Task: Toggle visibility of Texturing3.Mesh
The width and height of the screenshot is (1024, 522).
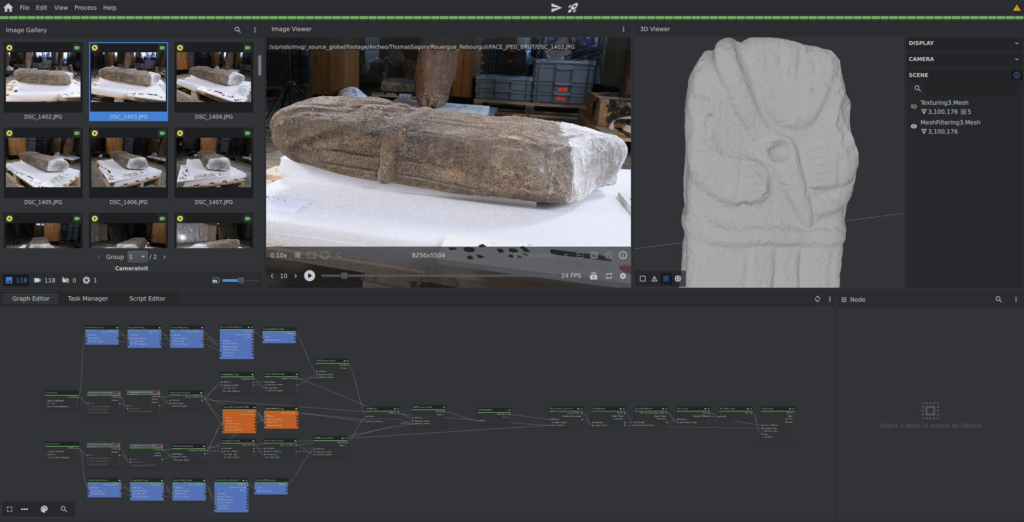Action: coord(914,106)
